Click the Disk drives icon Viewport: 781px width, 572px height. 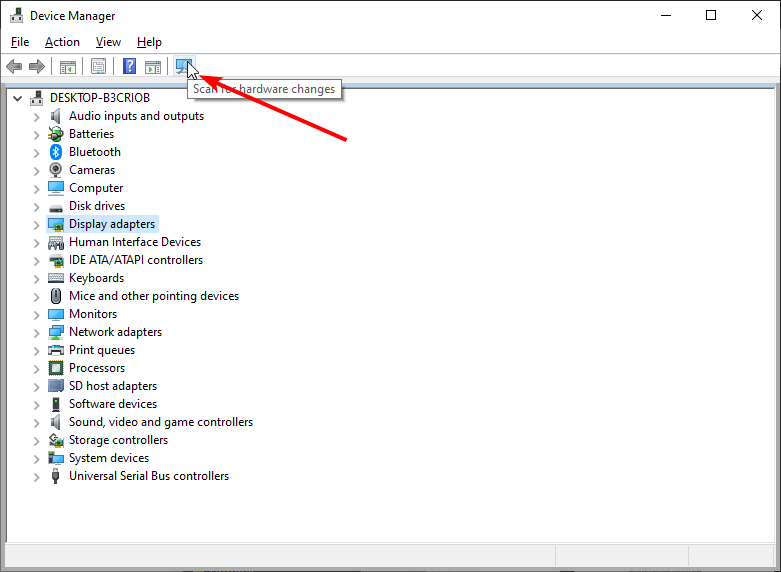click(56, 207)
